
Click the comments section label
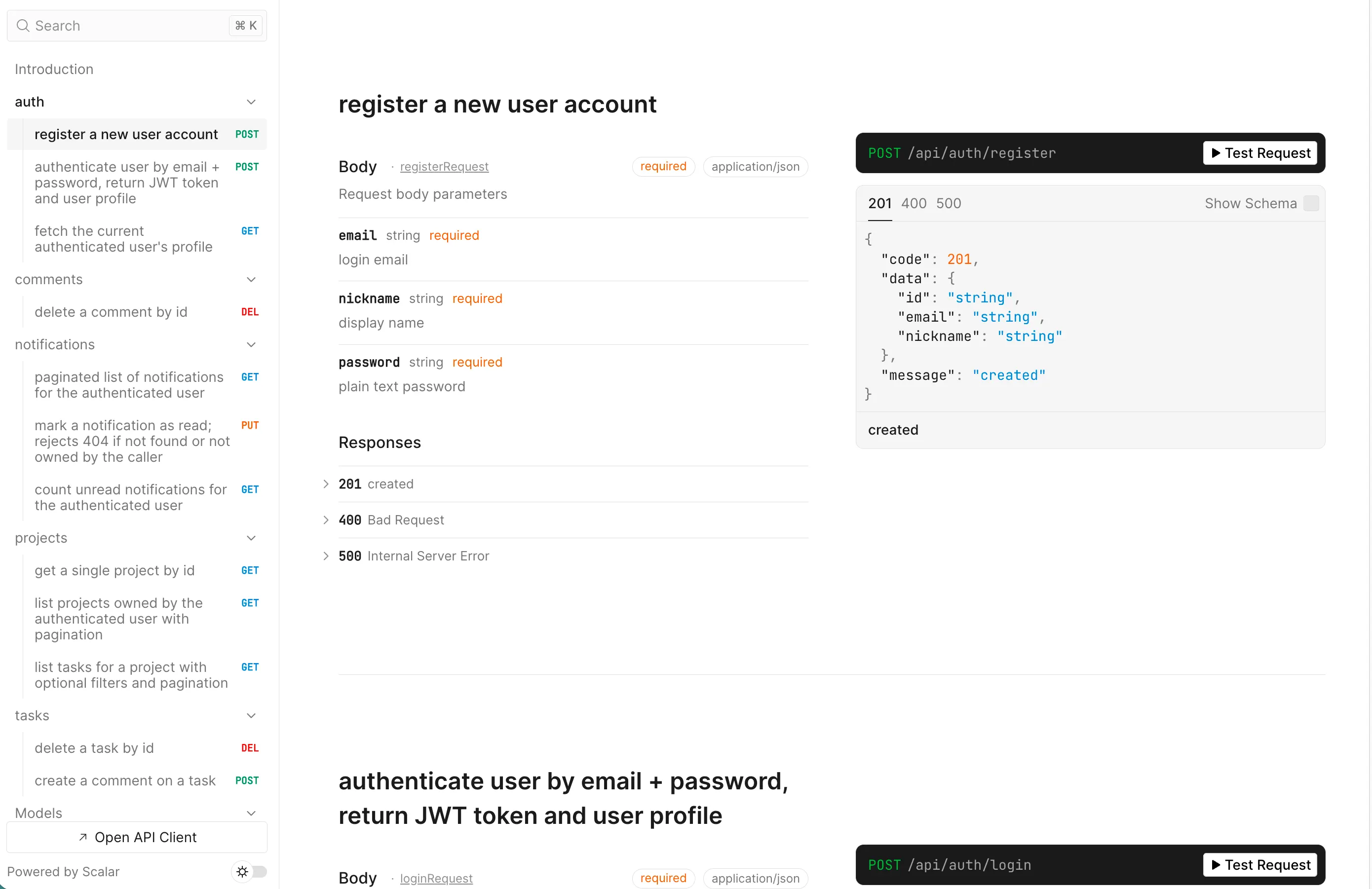pyautogui.click(x=48, y=279)
